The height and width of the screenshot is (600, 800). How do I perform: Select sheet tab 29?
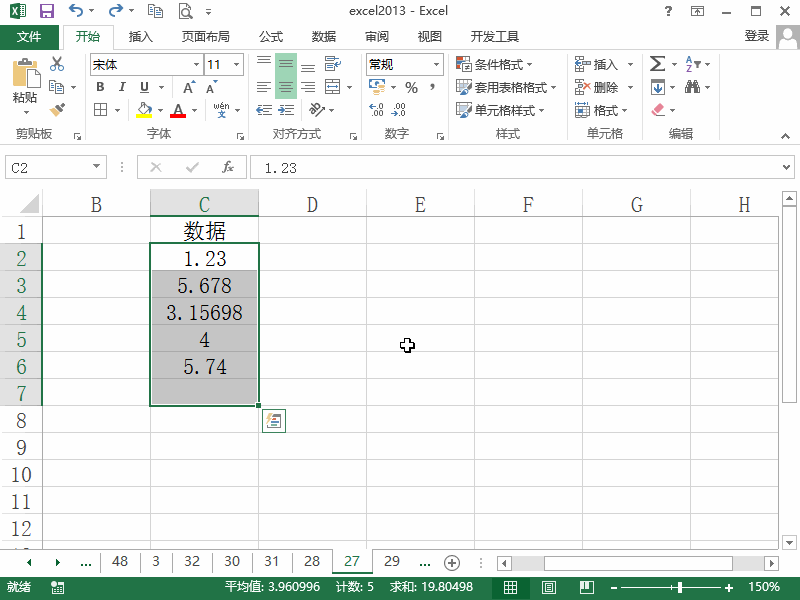click(x=392, y=562)
